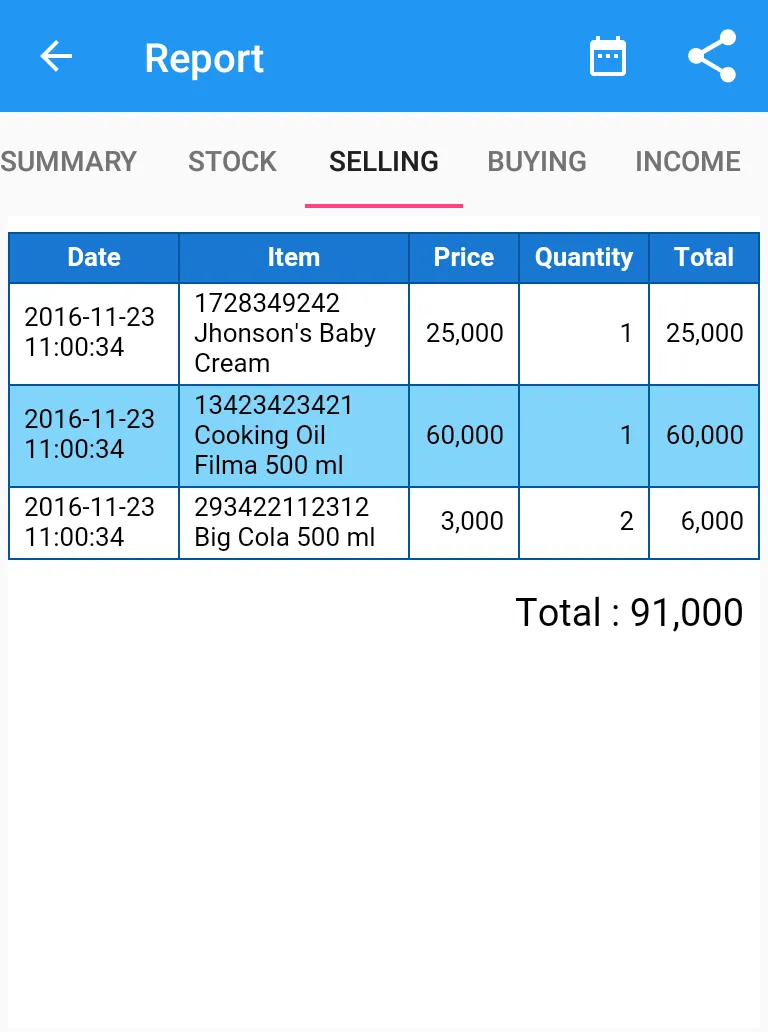
Task: Click quantity 1 in Baby Cream row
Action: [x=584, y=334]
